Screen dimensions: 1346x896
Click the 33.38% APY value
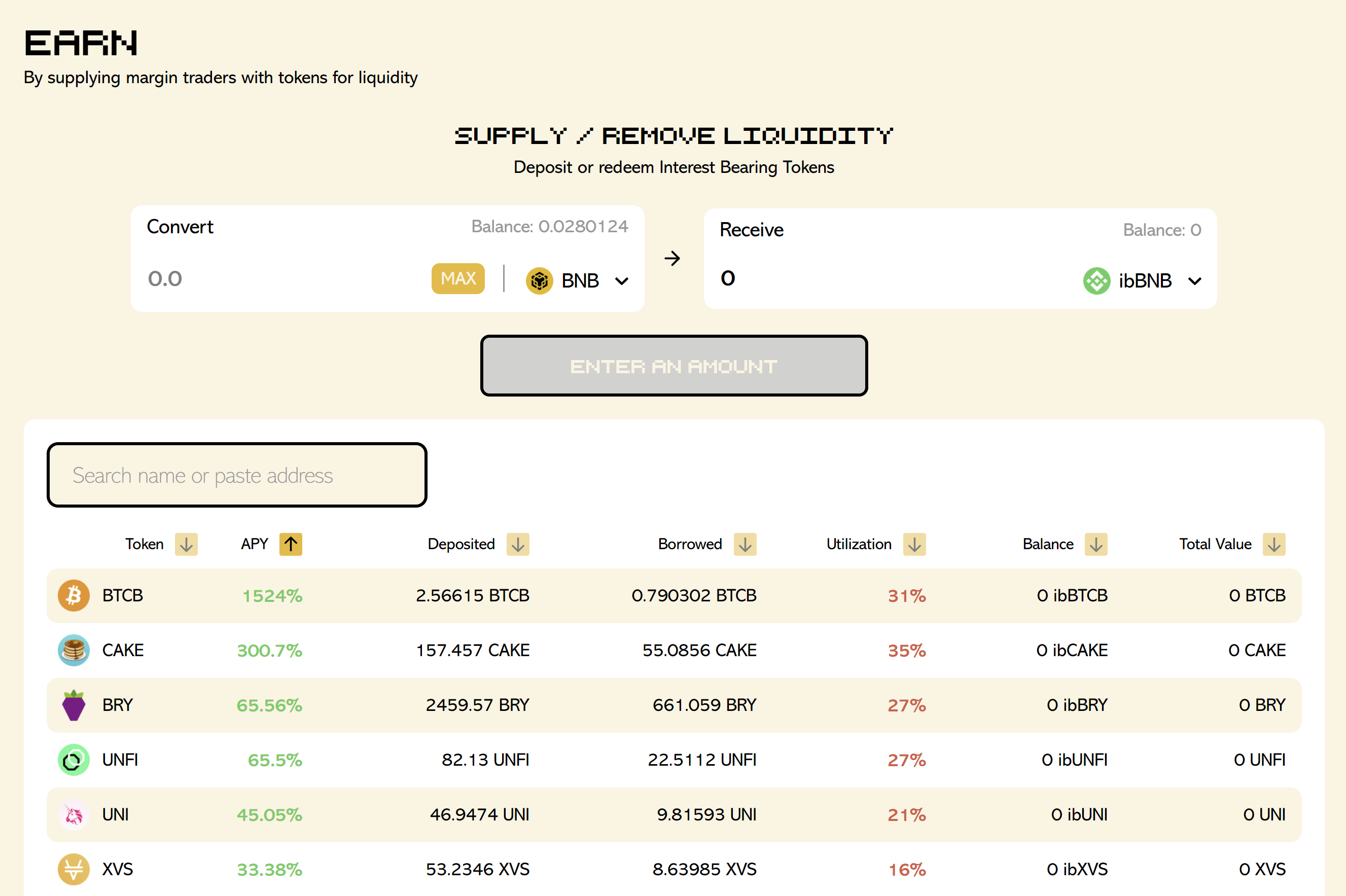tap(269, 870)
